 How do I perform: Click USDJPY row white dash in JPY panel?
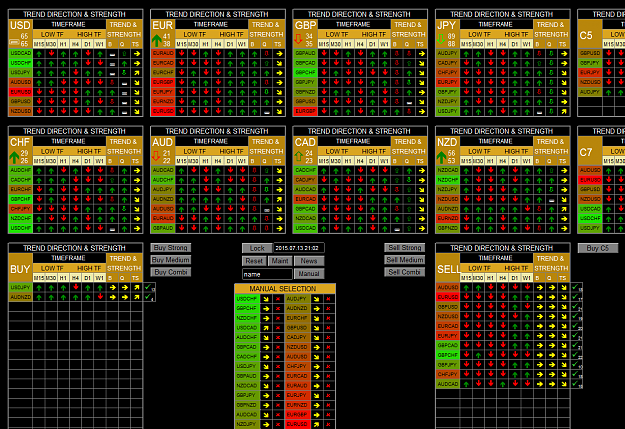tap(540, 112)
